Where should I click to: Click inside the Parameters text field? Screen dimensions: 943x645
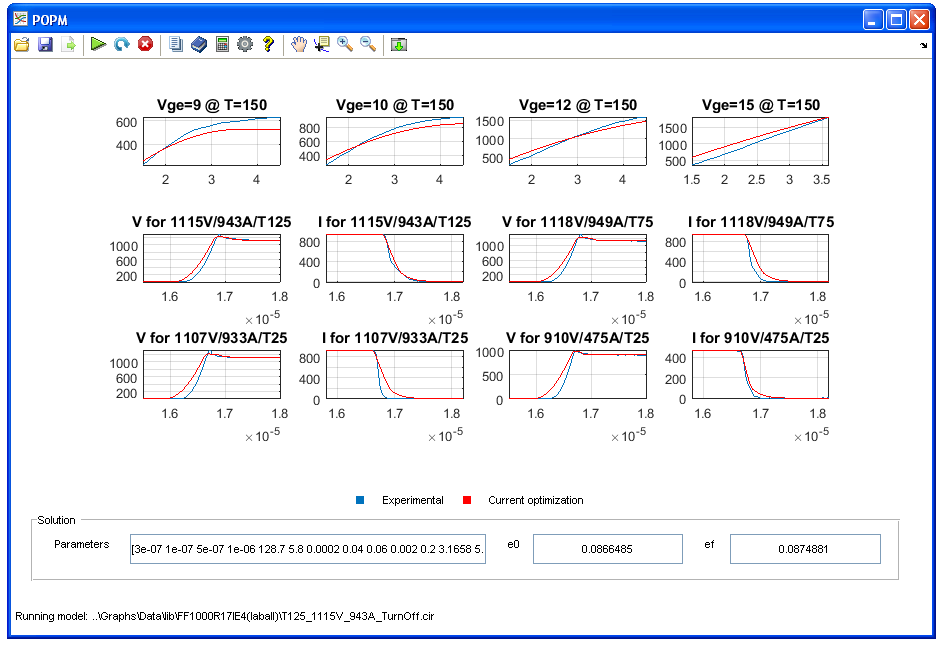coord(308,549)
